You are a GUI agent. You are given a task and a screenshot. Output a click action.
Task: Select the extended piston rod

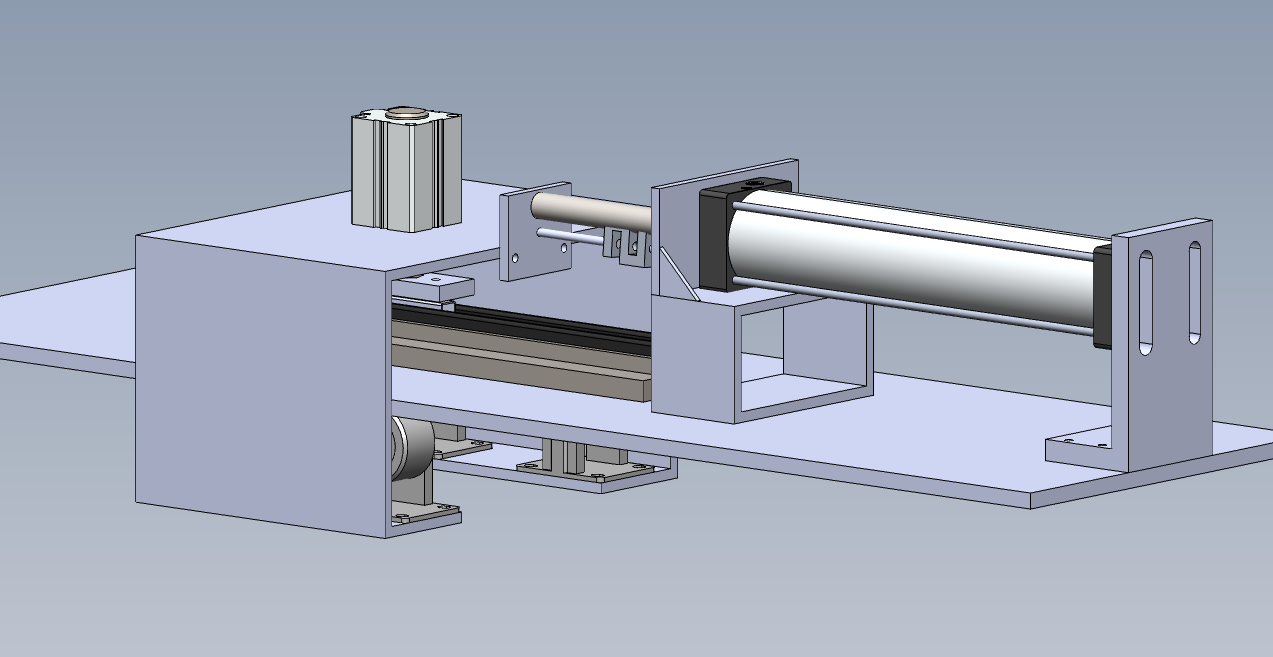tap(590, 210)
